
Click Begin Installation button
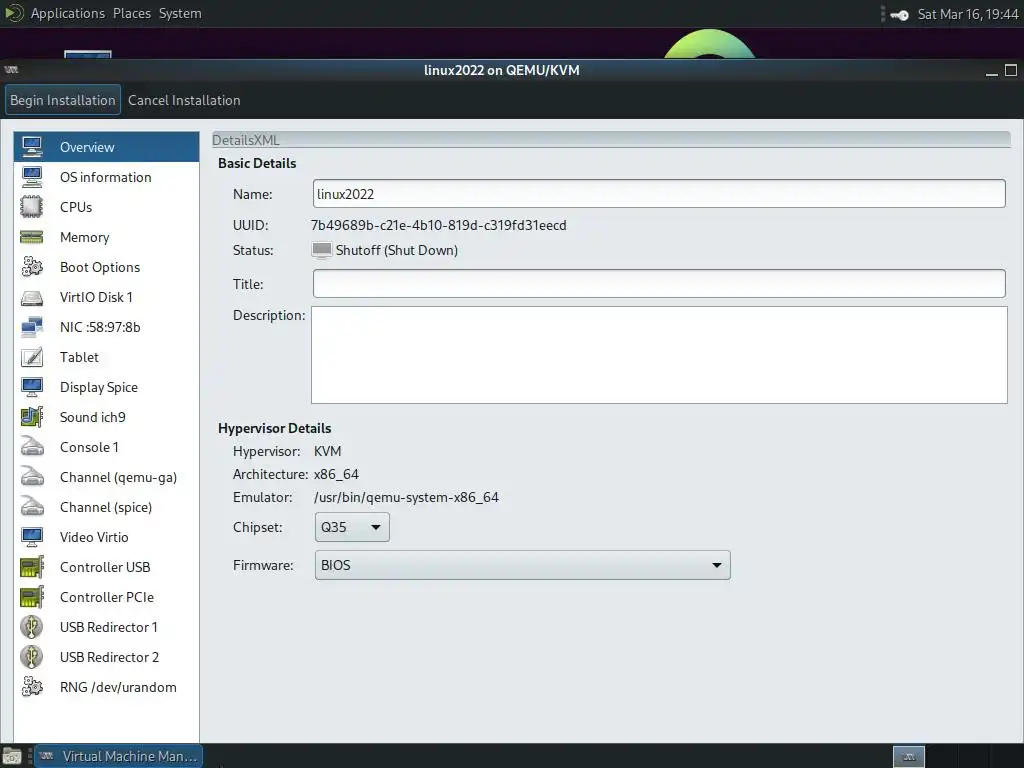[63, 100]
